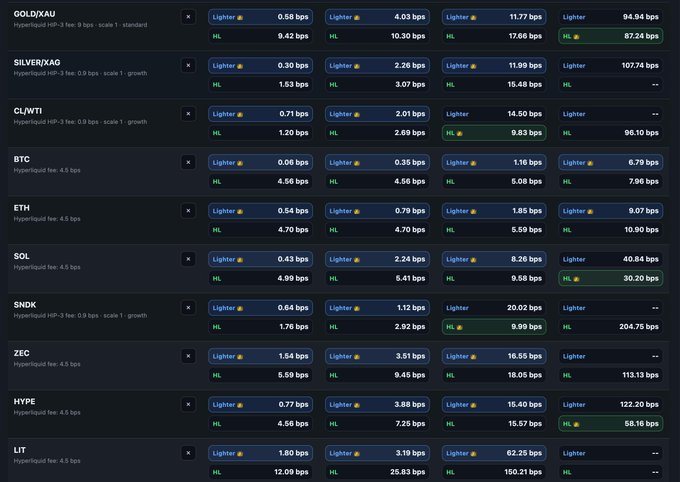Click LIT Lighter 1.80 bps cell
The height and width of the screenshot is (482, 680).
coord(260,453)
